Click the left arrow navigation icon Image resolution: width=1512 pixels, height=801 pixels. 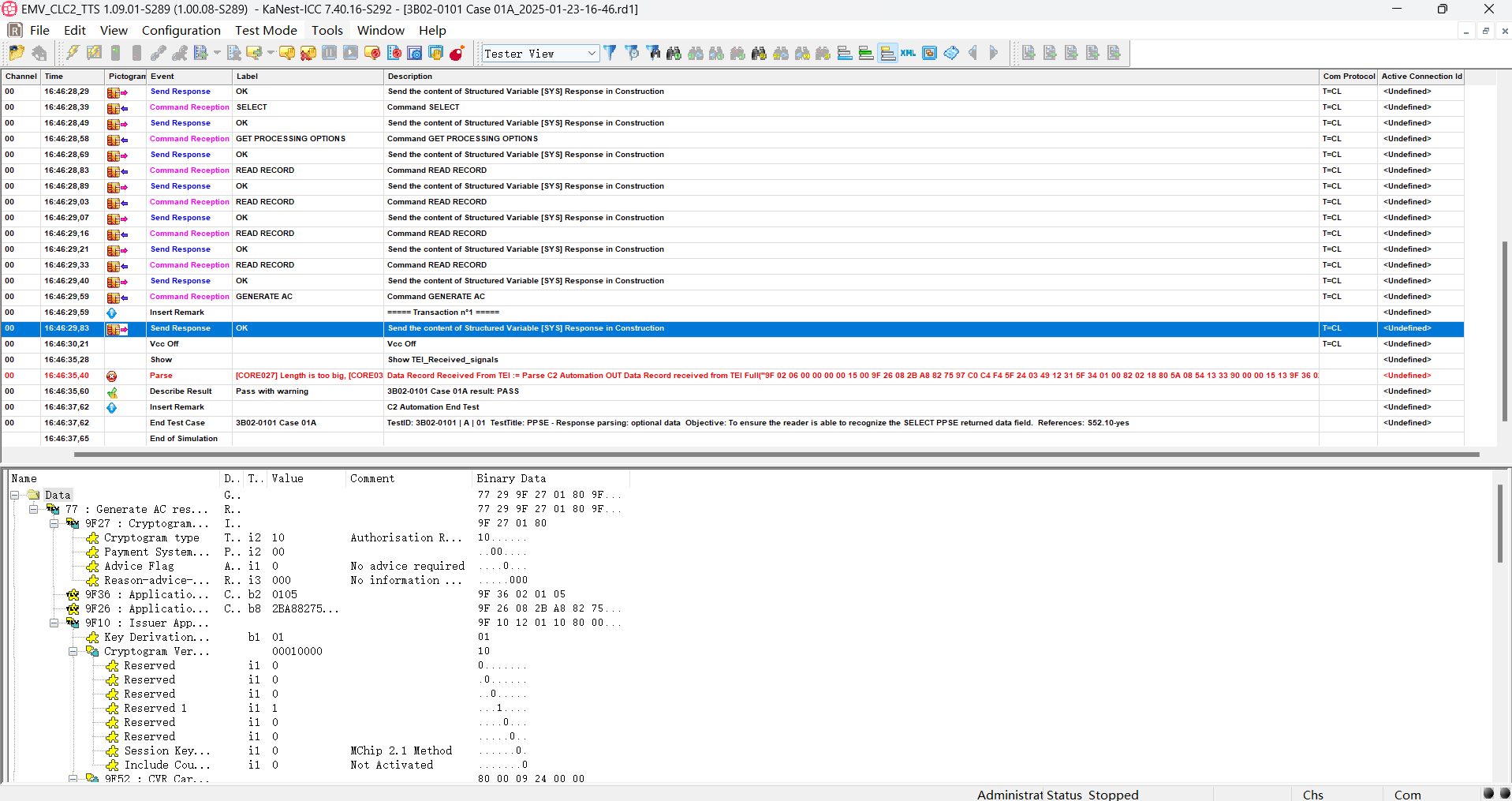pyautogui.click(x=973, y=53)
